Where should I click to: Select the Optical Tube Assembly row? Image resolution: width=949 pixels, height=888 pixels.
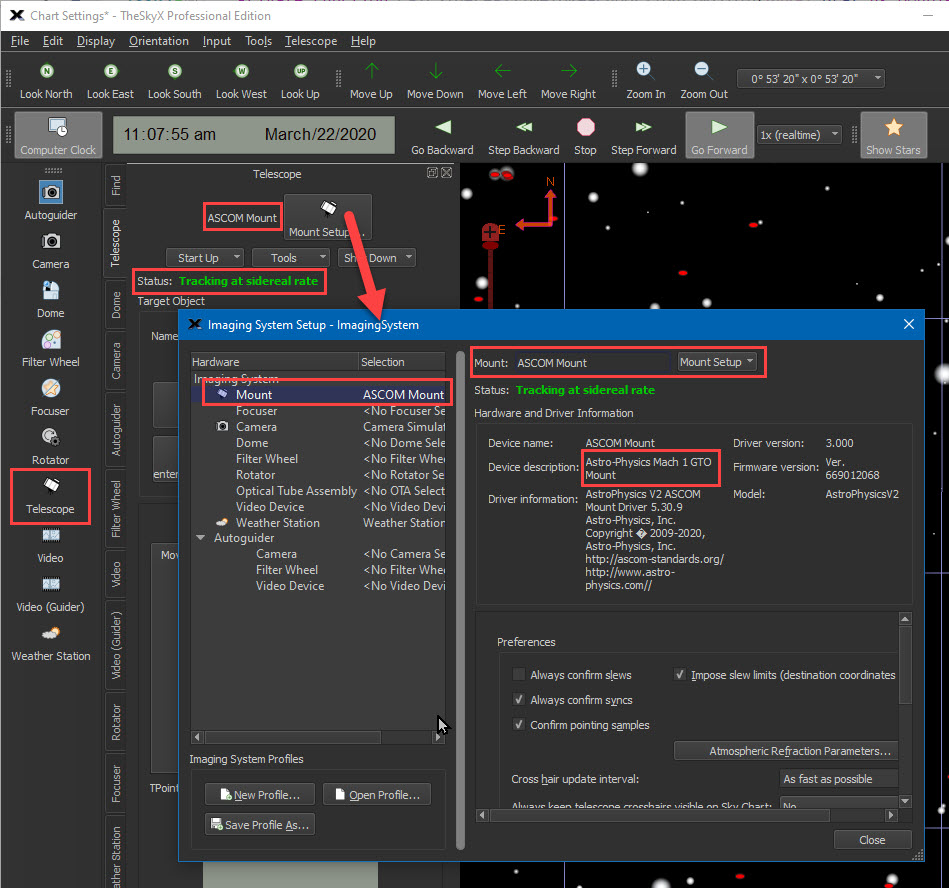click(x=318, y=491)
